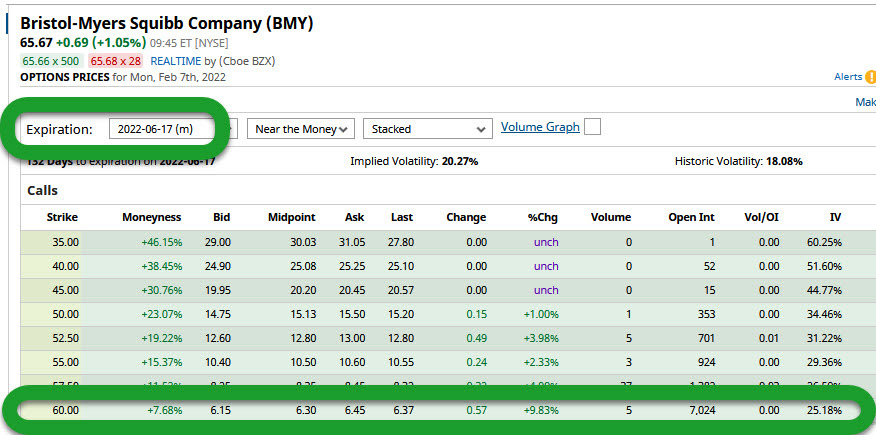
Task: Click the 15.50 ask value
Action: [x=352, y=314]
